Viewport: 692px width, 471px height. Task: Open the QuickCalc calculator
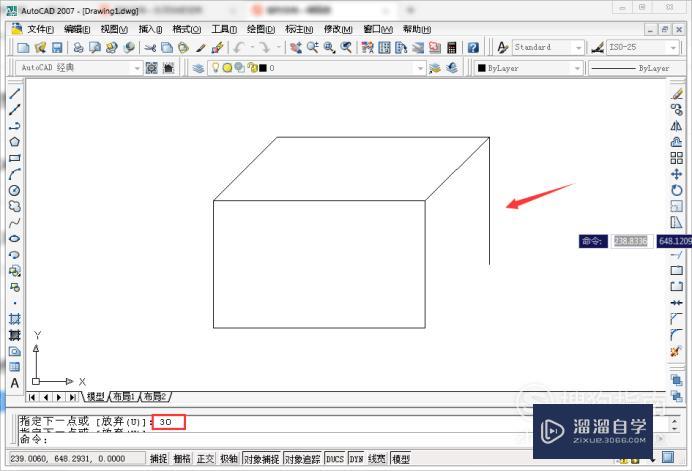coord(451,47)
